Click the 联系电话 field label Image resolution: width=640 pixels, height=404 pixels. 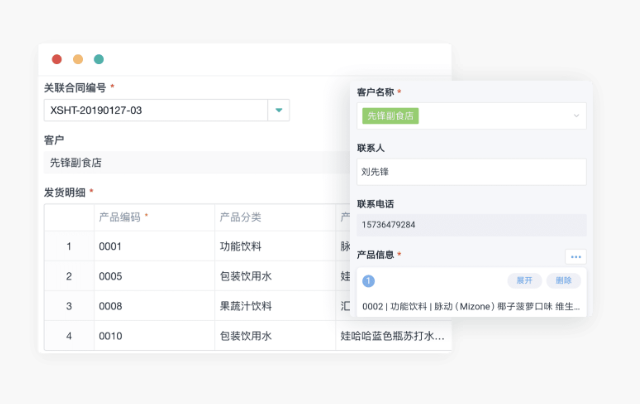[x=376, y=204]
